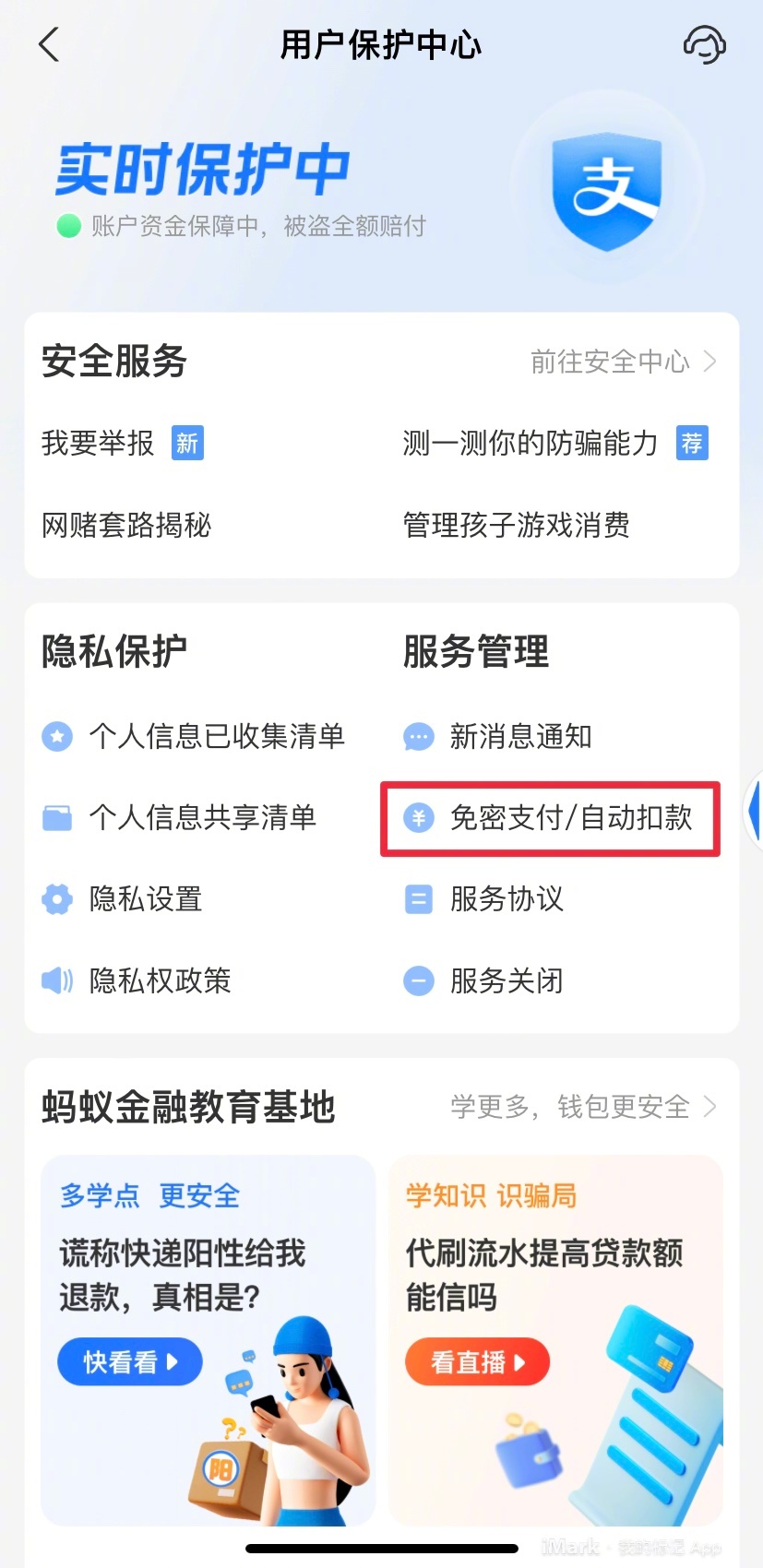The height and width of the screenshot is (1568, 763).
Task: Tap document icon beside 服务协议
Action: 419,898
